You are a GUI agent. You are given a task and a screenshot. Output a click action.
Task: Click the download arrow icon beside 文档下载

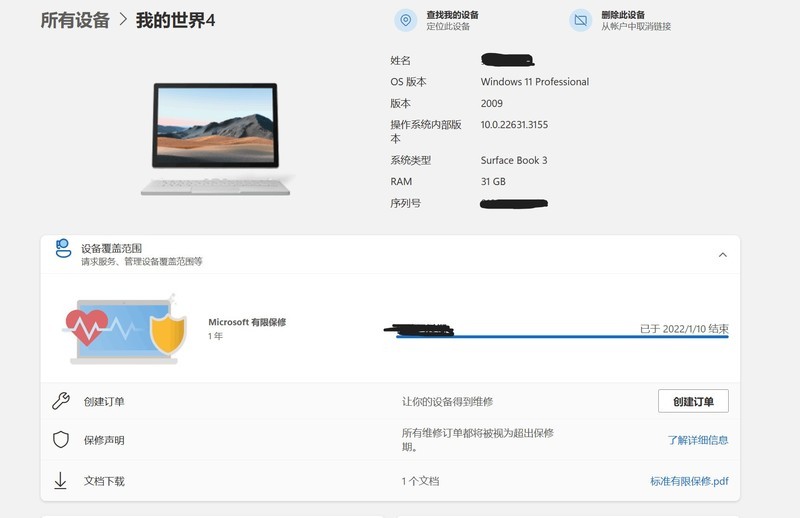(60, 481)
